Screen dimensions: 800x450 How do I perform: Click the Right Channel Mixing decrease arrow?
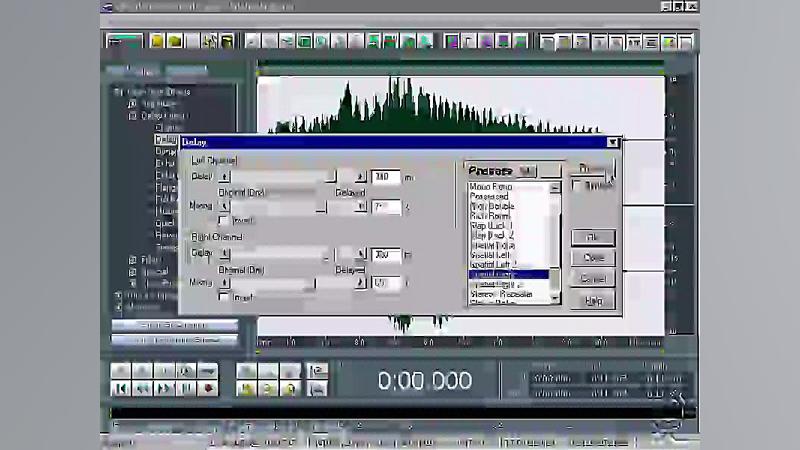(x=224, y=283)
